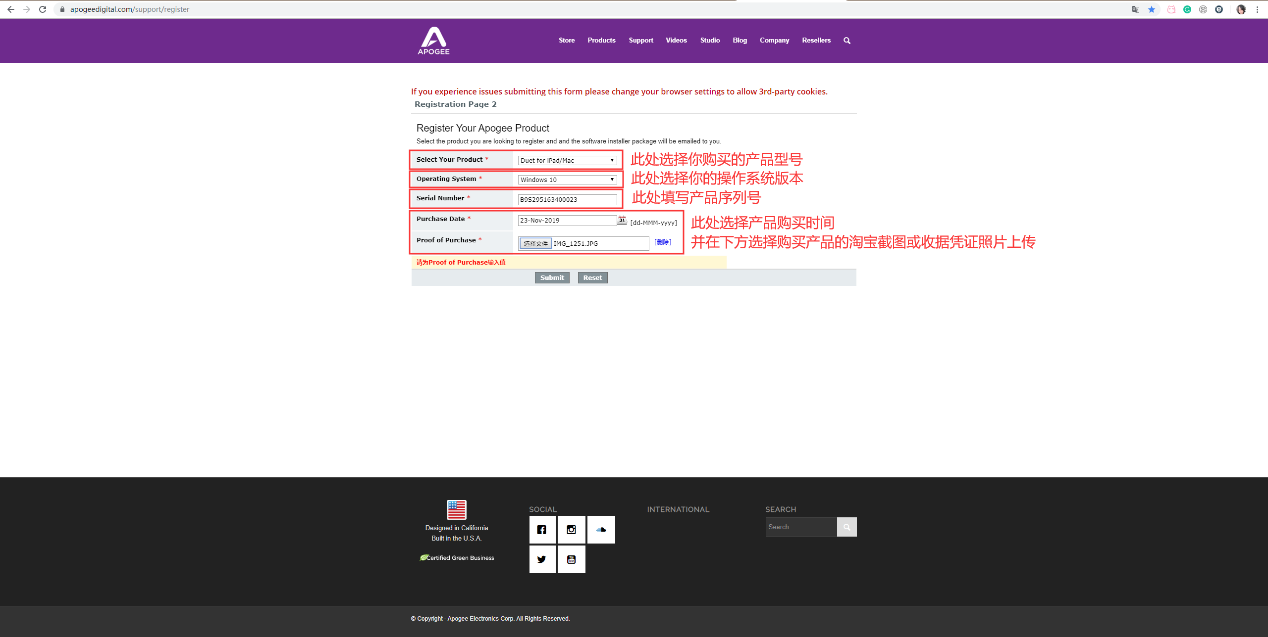
Task: Open the Company menu
Action: pos(774,41)
